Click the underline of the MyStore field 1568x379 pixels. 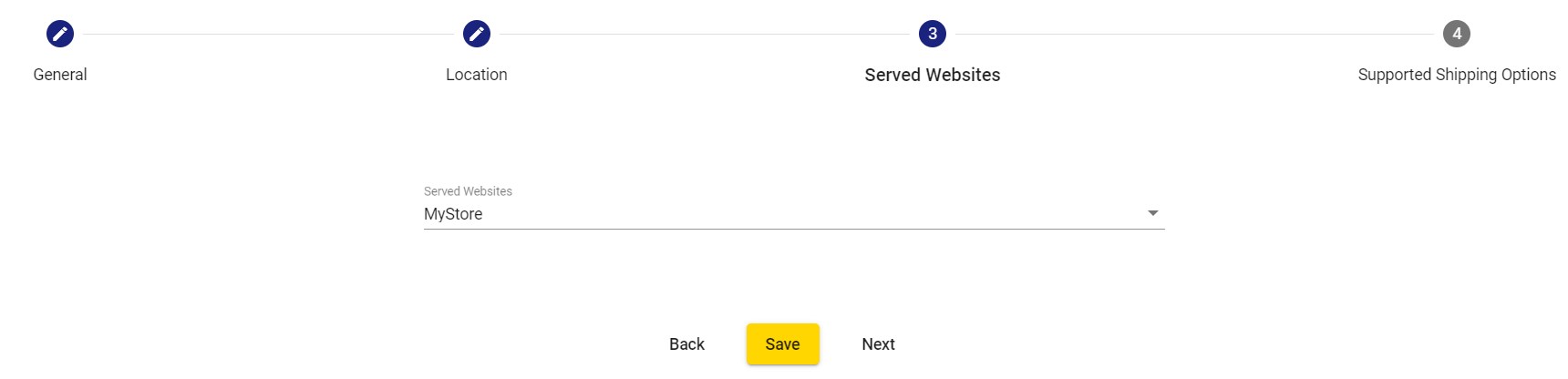794,229
